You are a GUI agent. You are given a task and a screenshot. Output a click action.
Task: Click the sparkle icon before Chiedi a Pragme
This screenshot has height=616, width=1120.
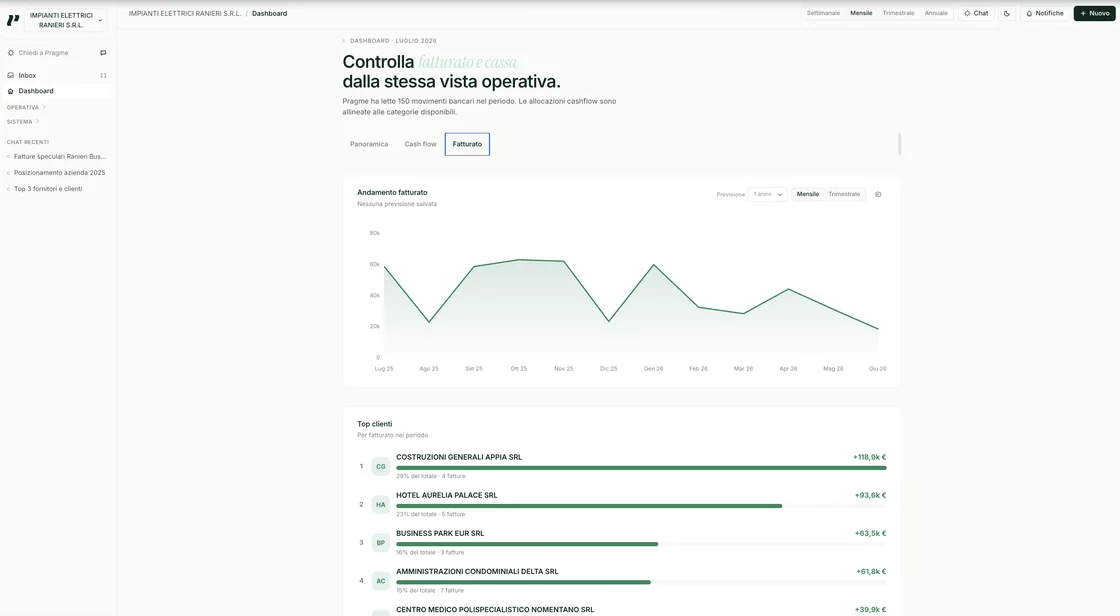coord(11,53)
